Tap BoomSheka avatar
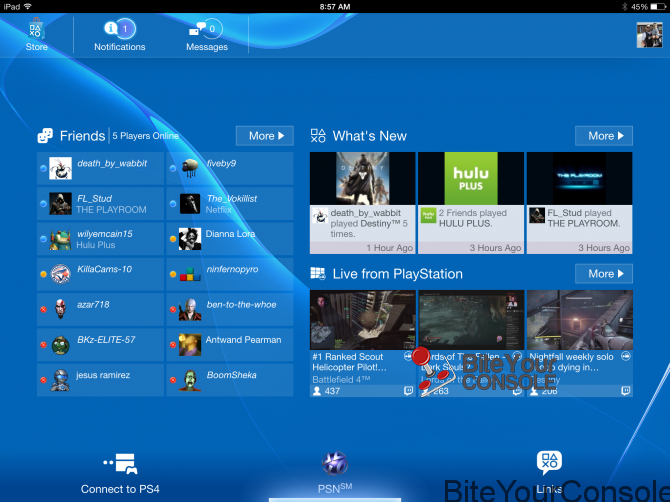 pos(190,380)
